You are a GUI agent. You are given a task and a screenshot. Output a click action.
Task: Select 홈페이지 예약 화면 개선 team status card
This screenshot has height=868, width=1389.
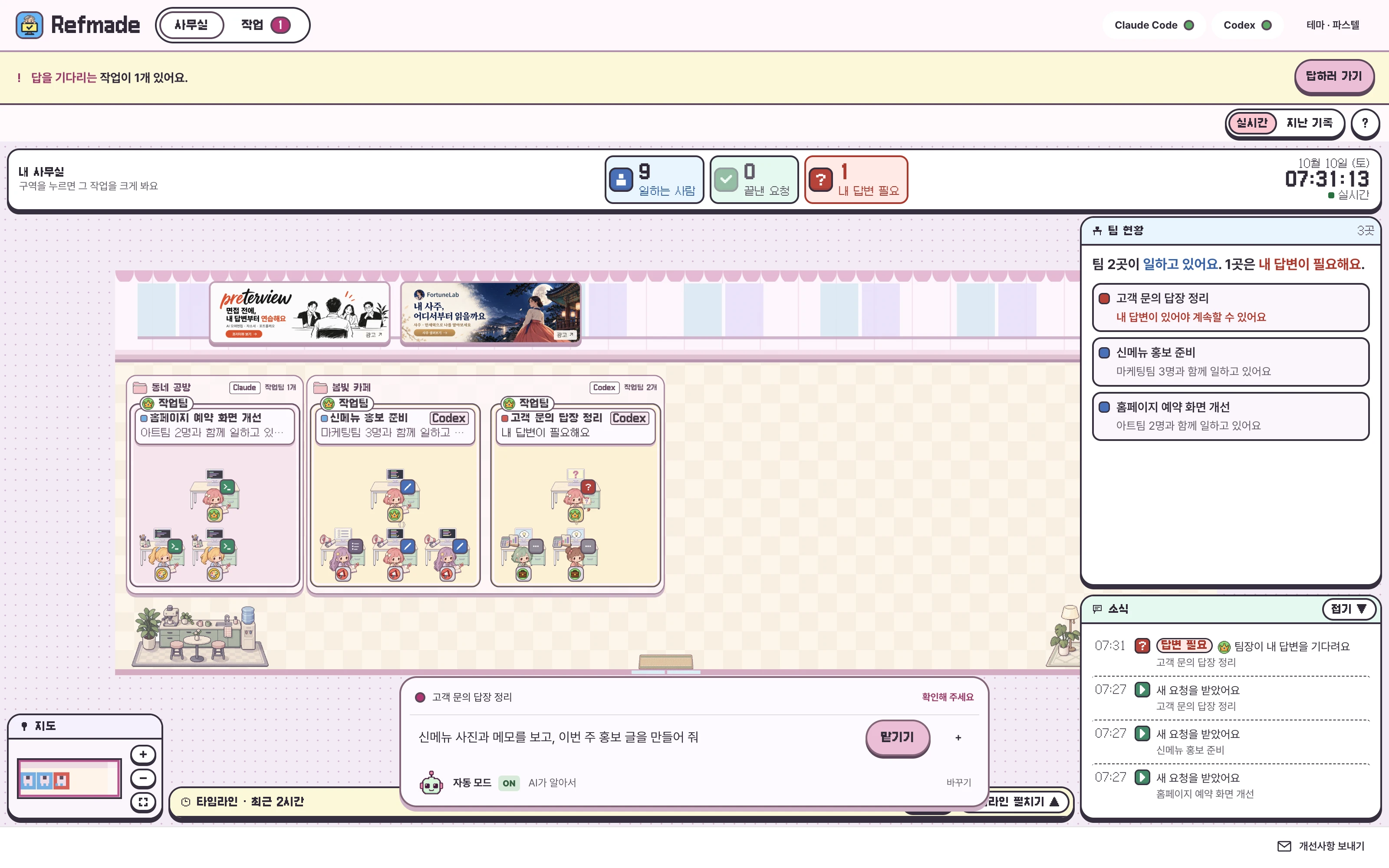pyautogui.click(x=1230, y=416)
